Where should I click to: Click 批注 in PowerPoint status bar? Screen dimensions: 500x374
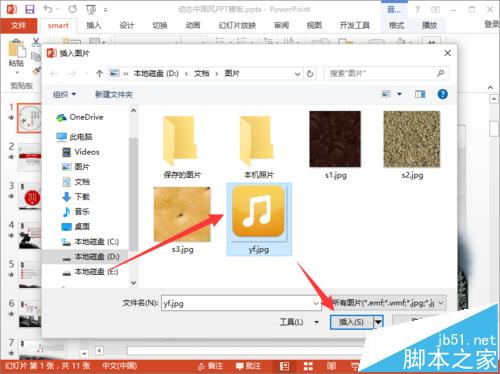(x=248, y=366)
